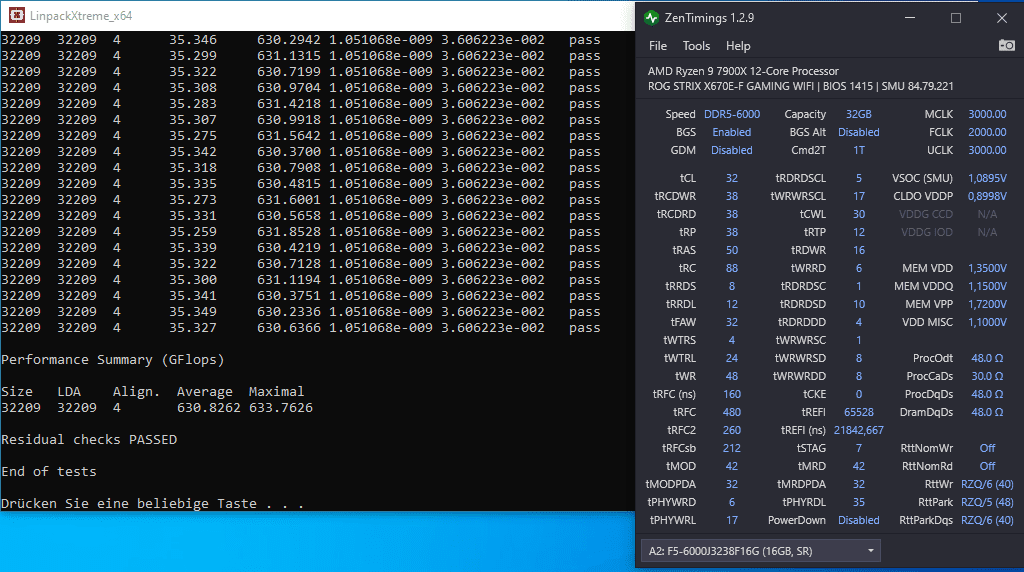Click the Cmd2T 1T value

coord(858,150)
